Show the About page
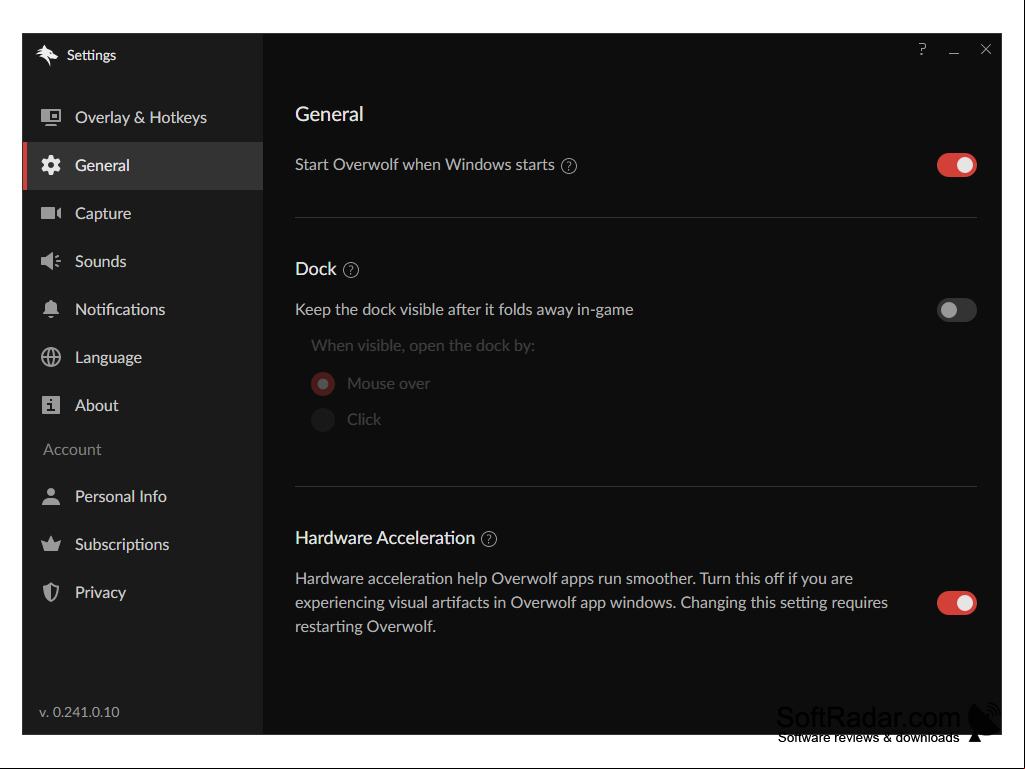Screen dimensions: 1025x769 143,405
